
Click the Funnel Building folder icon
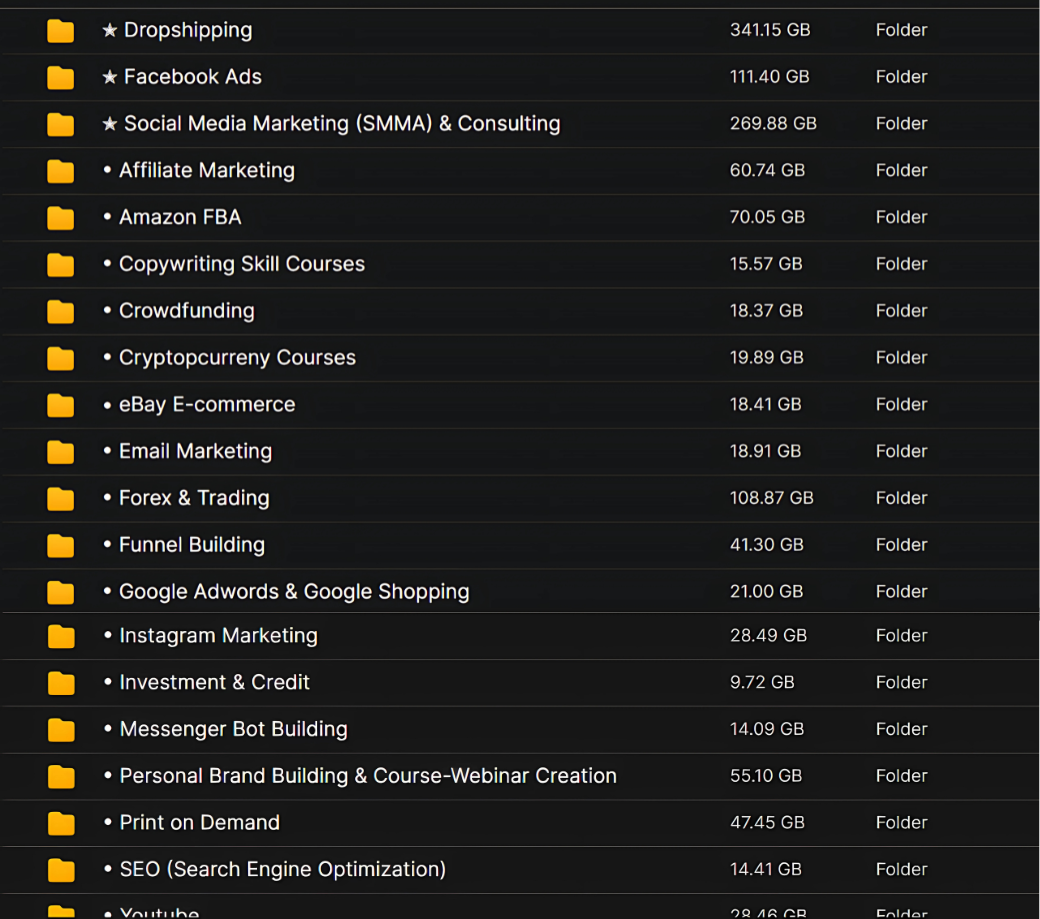(60, 545)
